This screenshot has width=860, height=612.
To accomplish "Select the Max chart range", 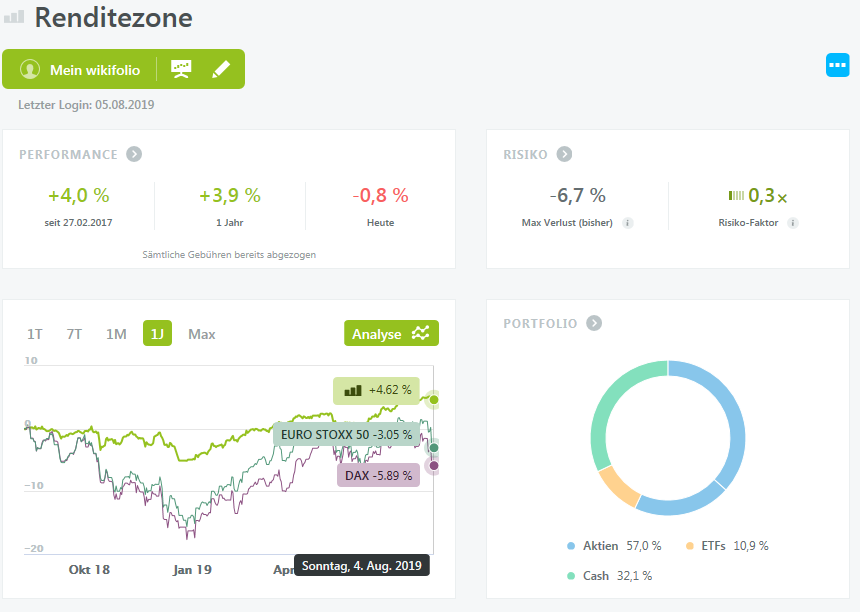I will point(201,334).
